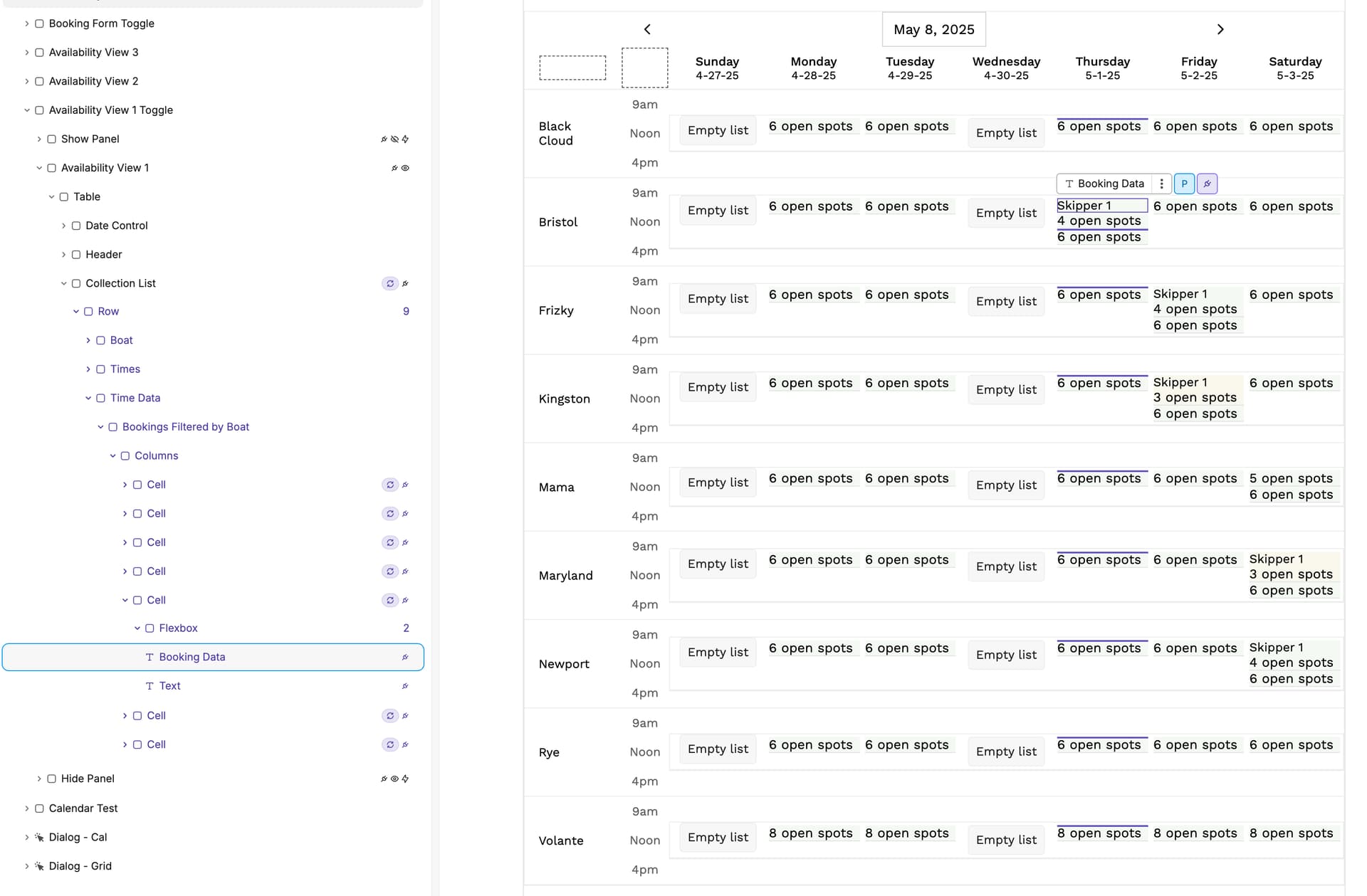Image resolution: width=1367 pixels, height=896 pixels.
Task: Click the number 2 on the Flexbox tree item
Action: (x=406, y=628)
